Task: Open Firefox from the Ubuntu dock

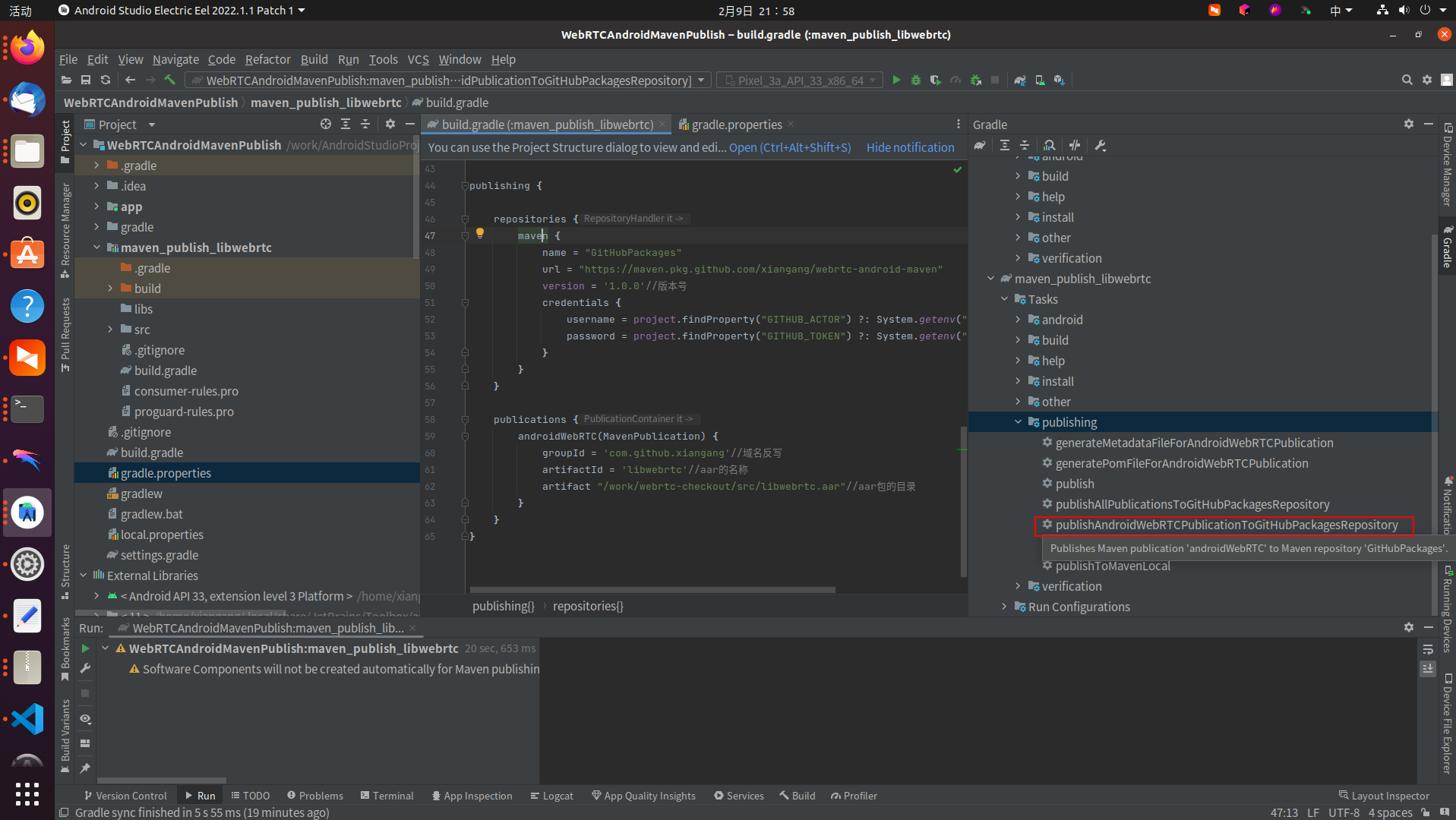Action: (27, 49)
